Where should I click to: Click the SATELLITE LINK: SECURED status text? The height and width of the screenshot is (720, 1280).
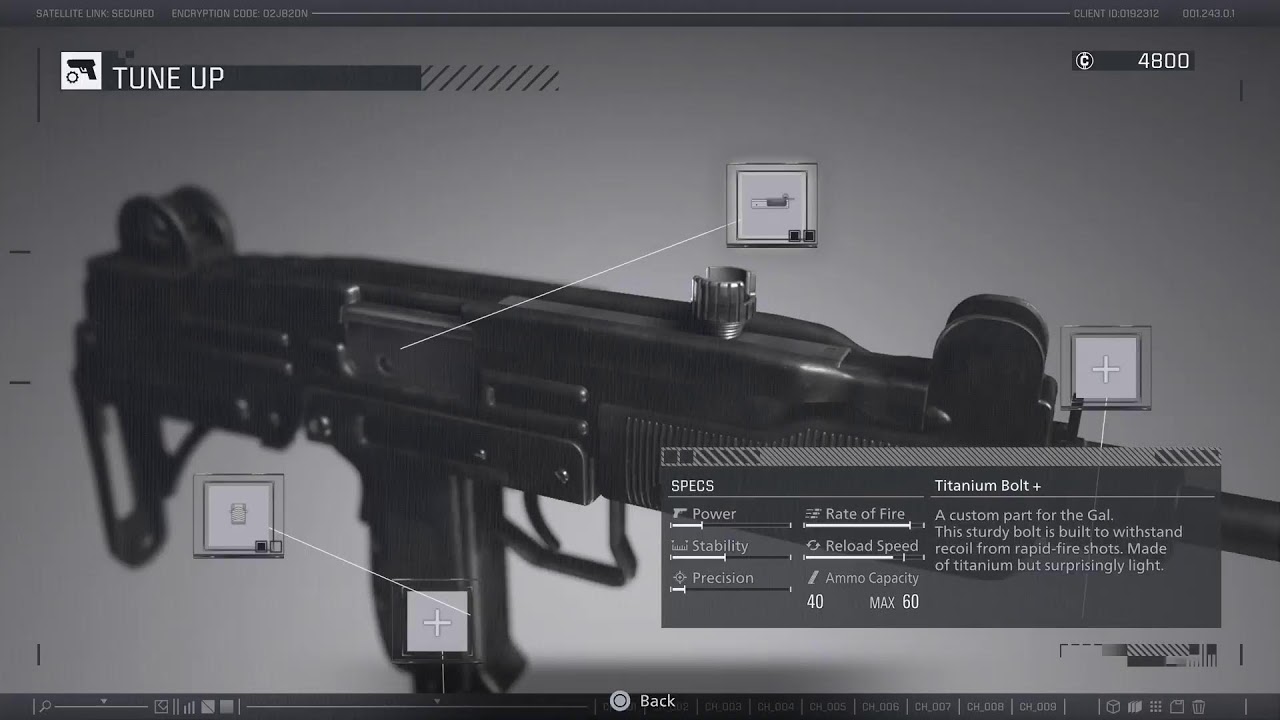click(x=95, y=14)
